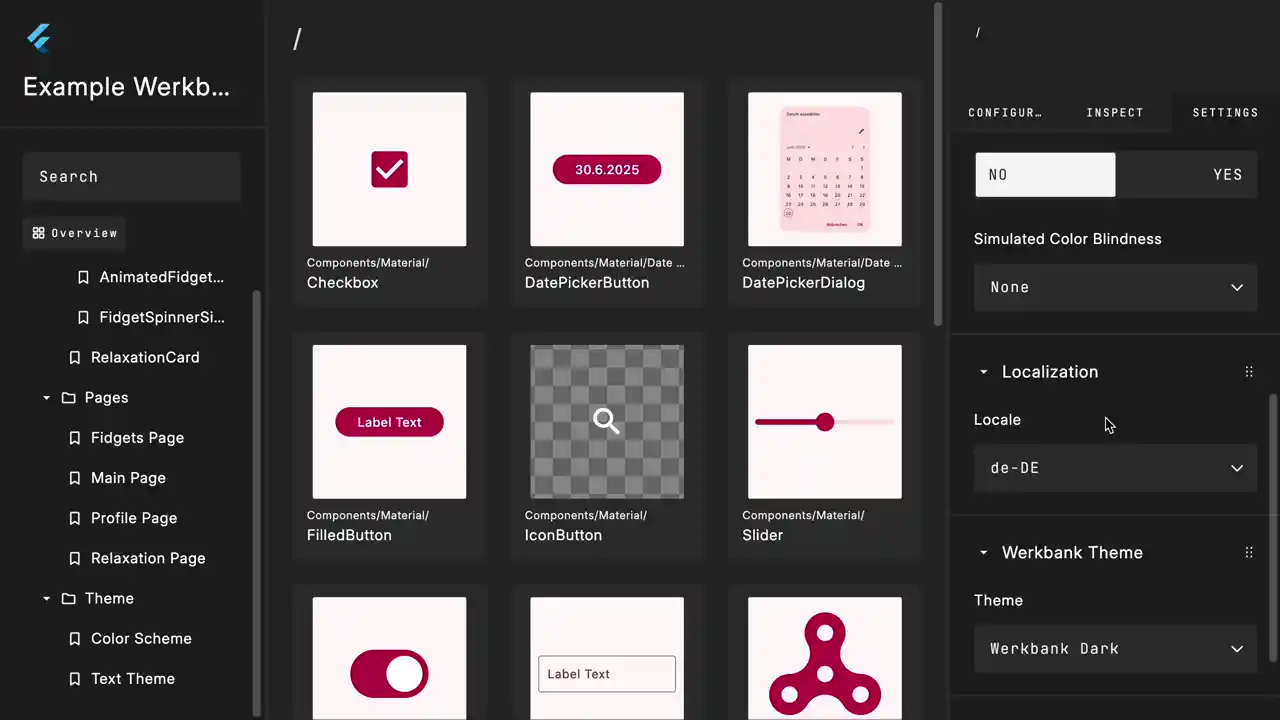Screen dimensions: 1280x720
Task: Open Relaxation Page in tree
Action: 148,558
